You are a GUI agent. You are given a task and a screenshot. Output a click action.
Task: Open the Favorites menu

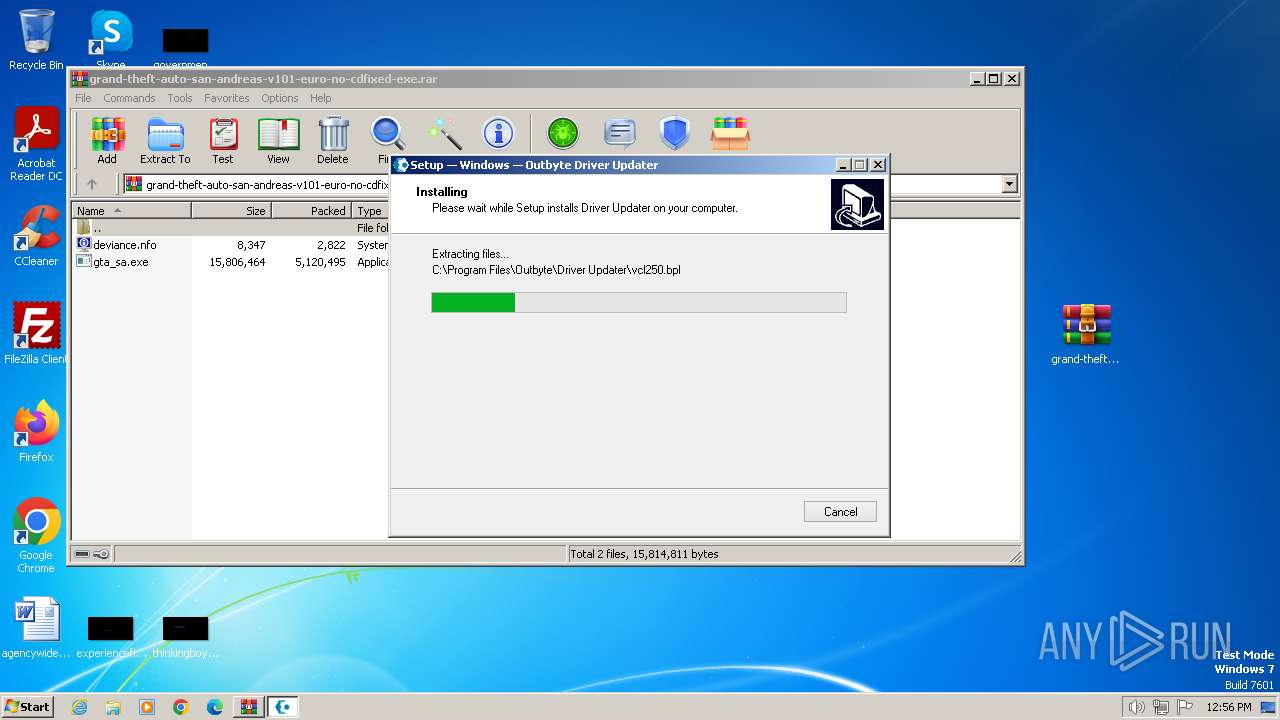pos(227,98)
